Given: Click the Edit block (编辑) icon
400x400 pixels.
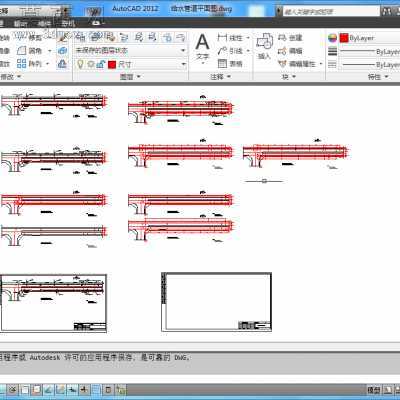Looking at the screenshot, I should [290, 51].
